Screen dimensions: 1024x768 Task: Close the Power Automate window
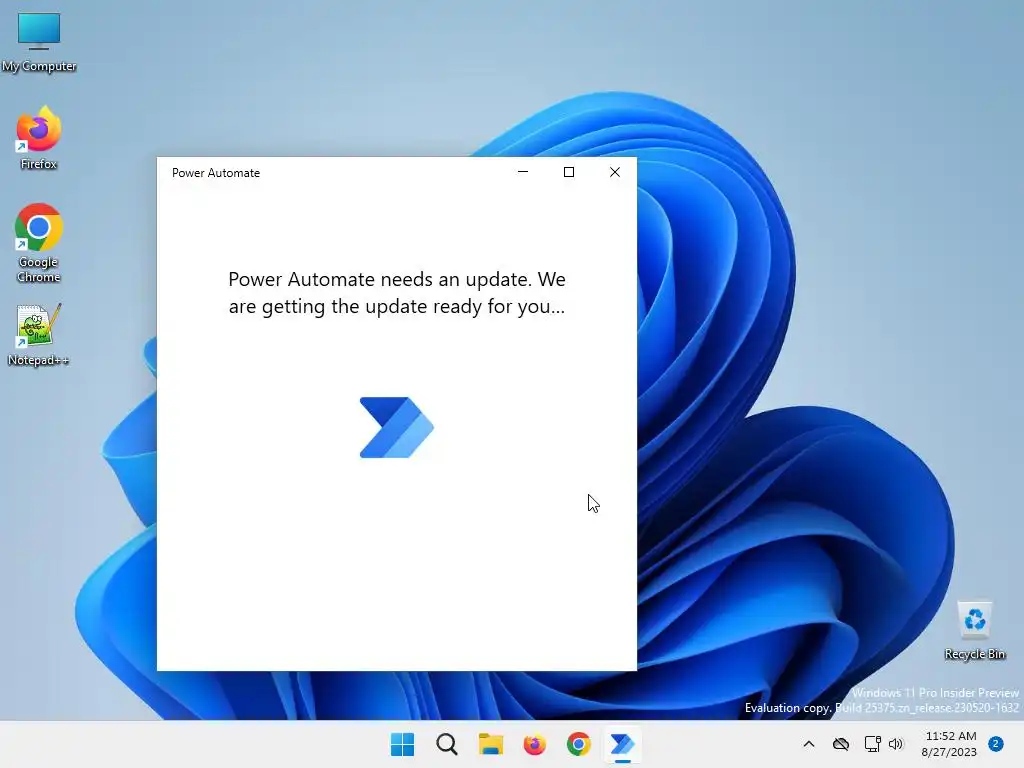(x=615, y=172)
